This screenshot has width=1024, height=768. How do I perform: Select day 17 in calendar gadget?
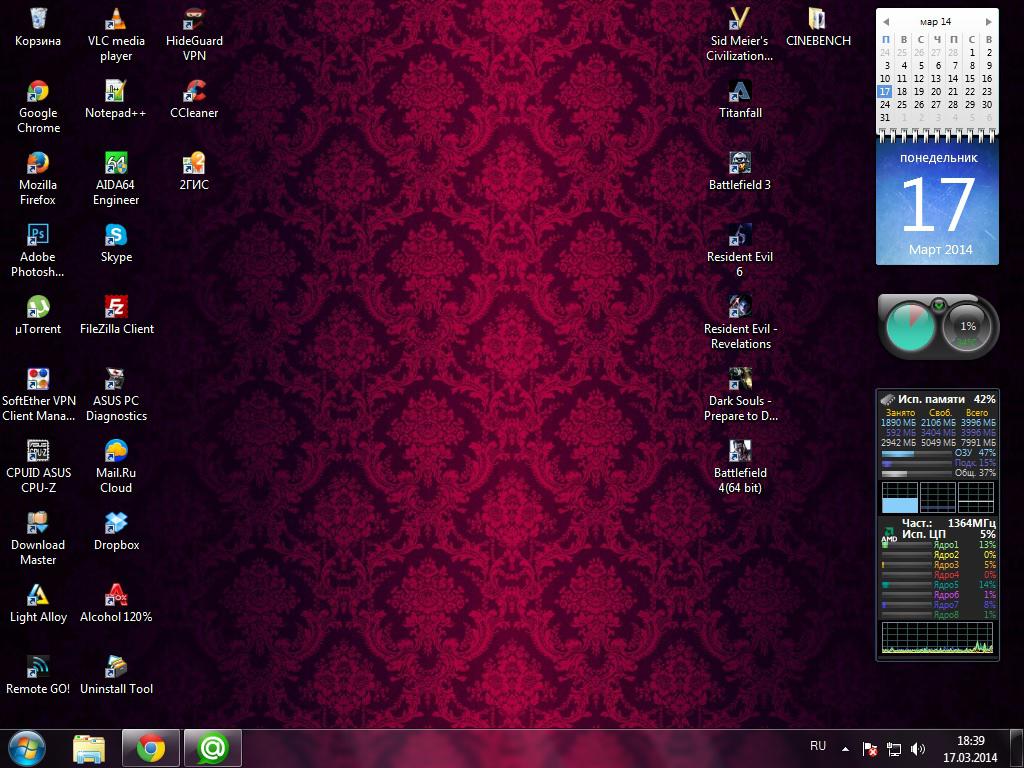point(885,91)
